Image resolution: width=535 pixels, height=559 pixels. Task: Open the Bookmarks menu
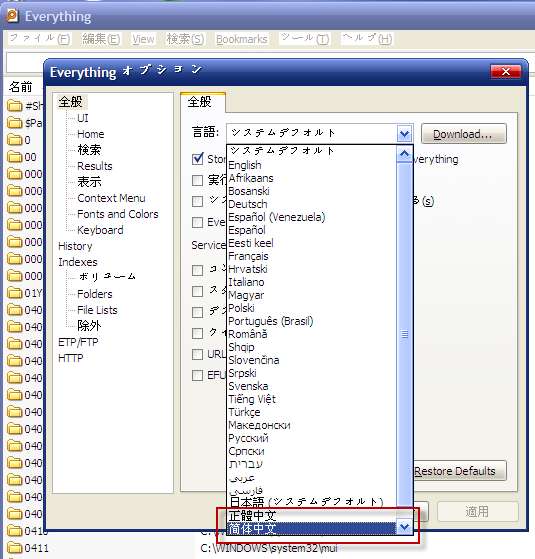(x=242, y=39)
